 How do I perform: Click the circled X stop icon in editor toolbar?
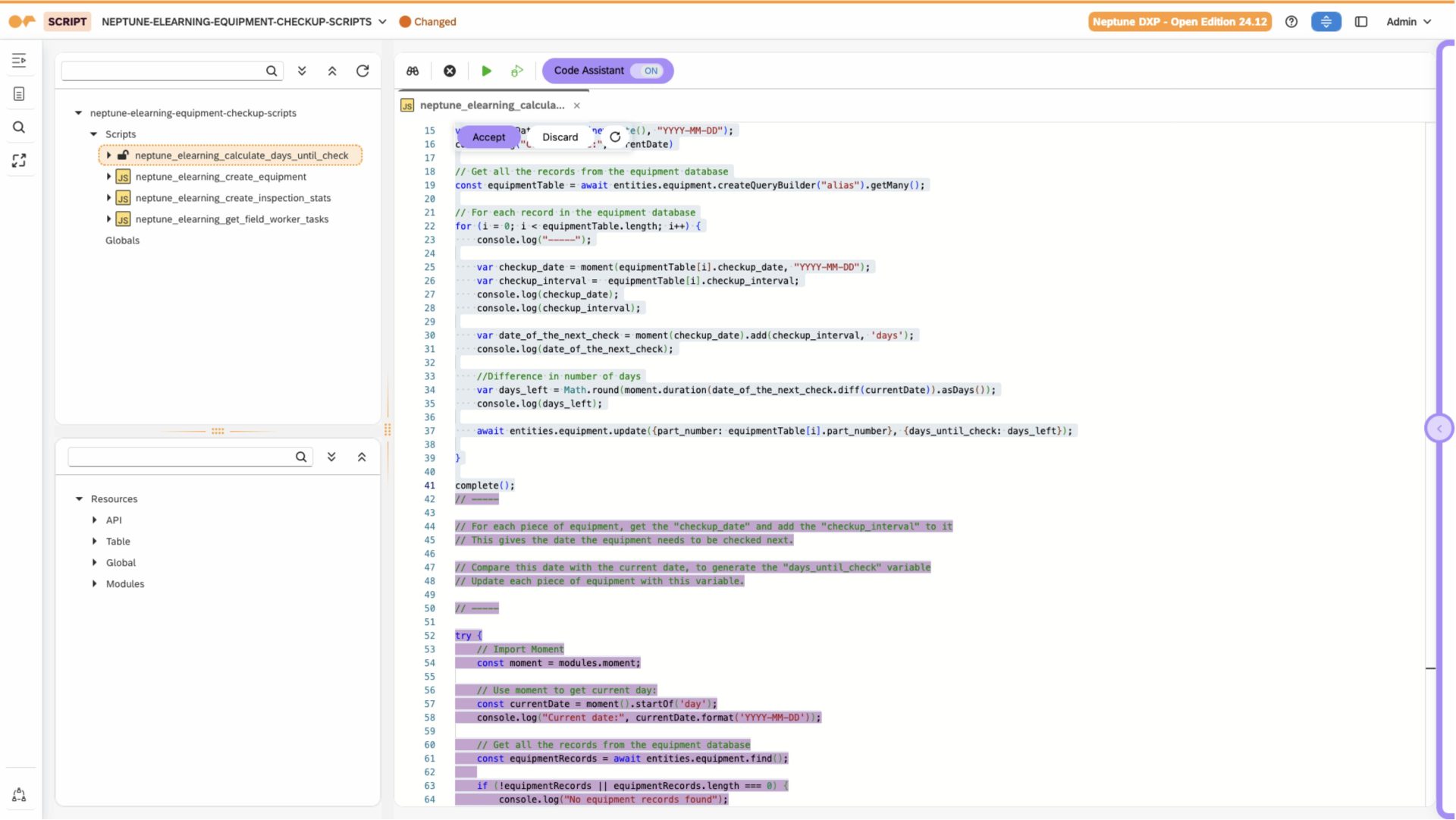tap(450, 71)
